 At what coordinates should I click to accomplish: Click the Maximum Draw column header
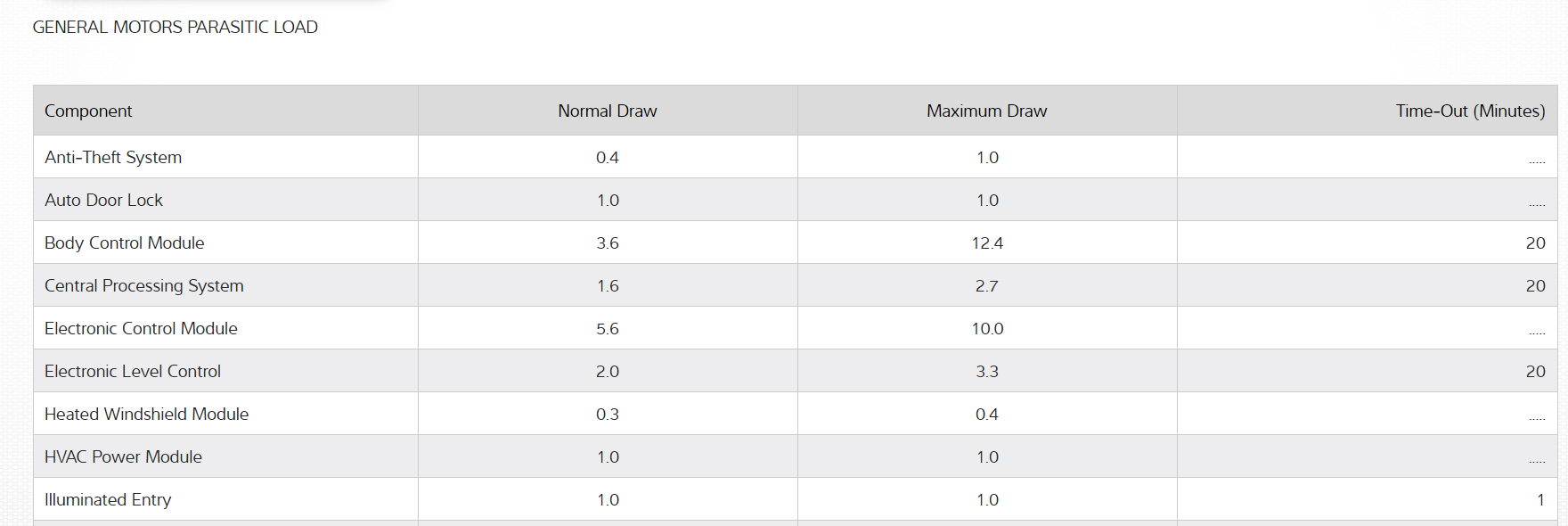click(986, 111)
